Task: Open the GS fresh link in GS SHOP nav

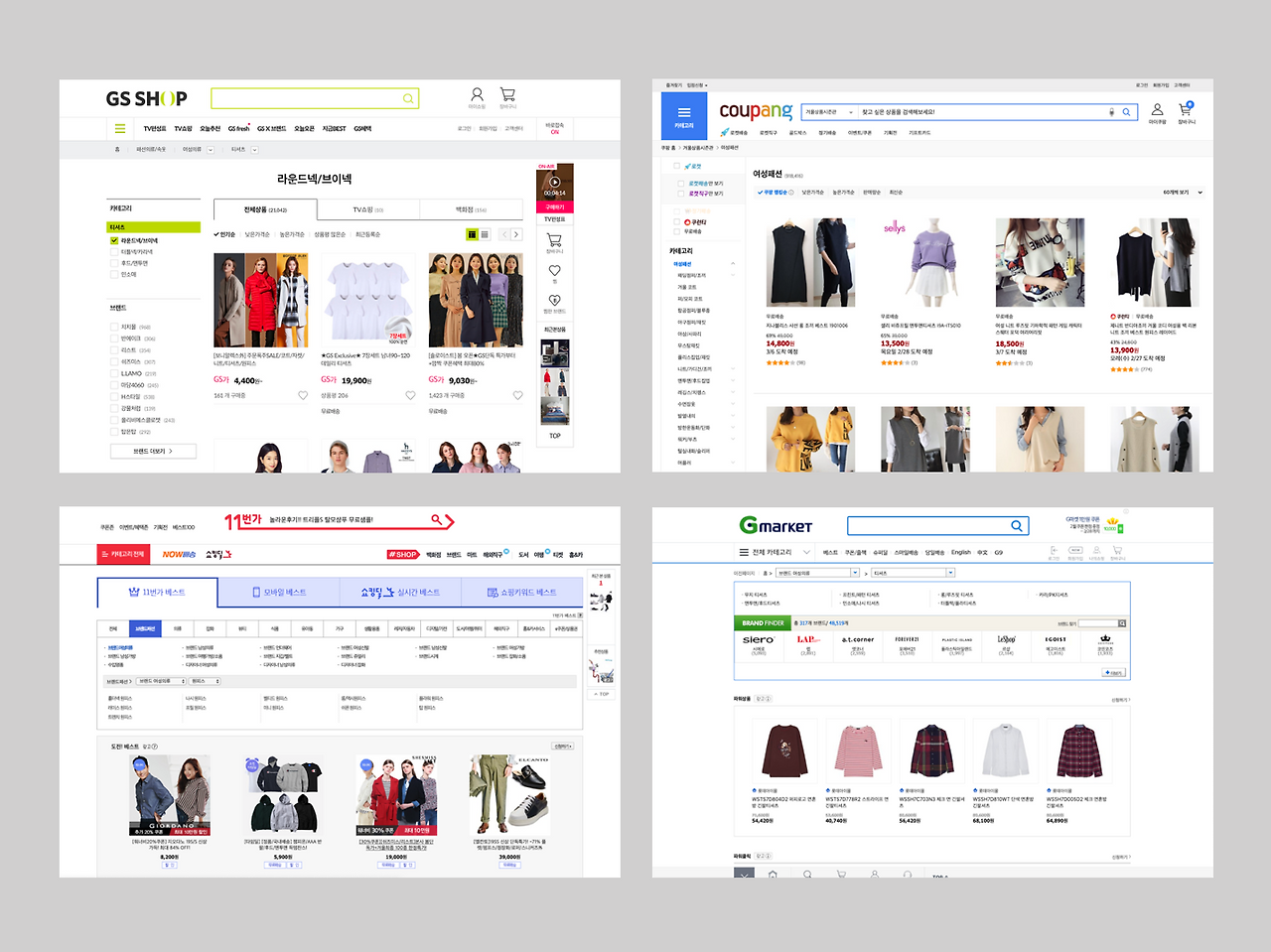Action: tap(238, 129)
